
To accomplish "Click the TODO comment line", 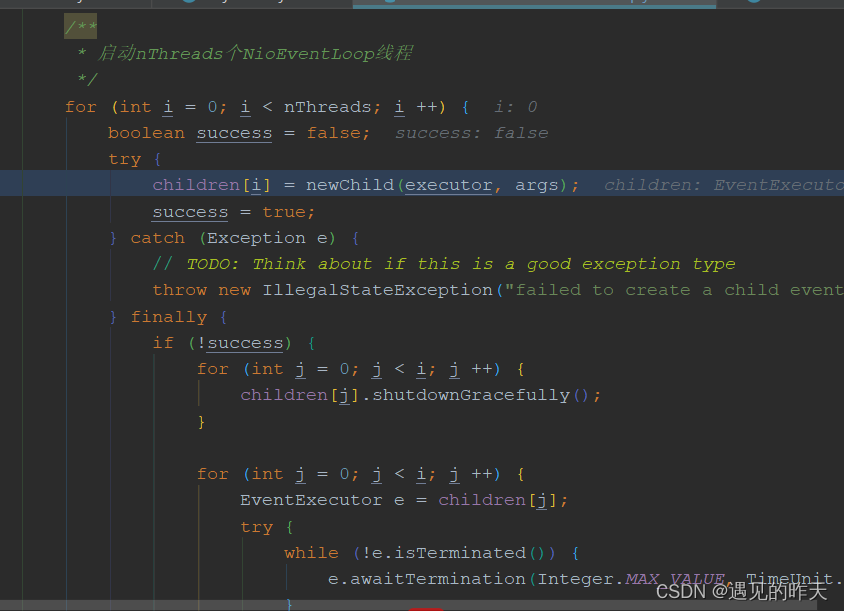I will click(x=444, y=264).
